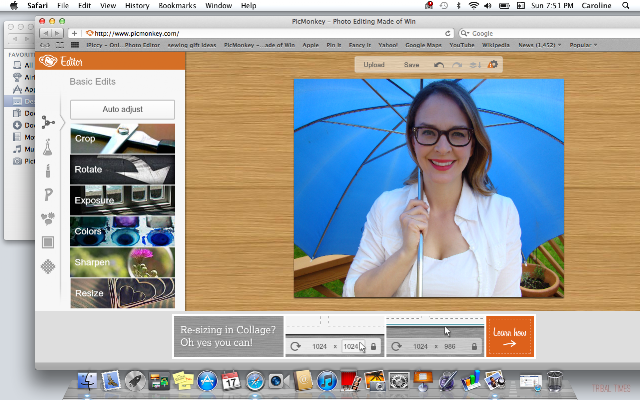The width and height of the screenshot is (640, 400).
Task: Click the URL address field
Action: tap(261, 33)
